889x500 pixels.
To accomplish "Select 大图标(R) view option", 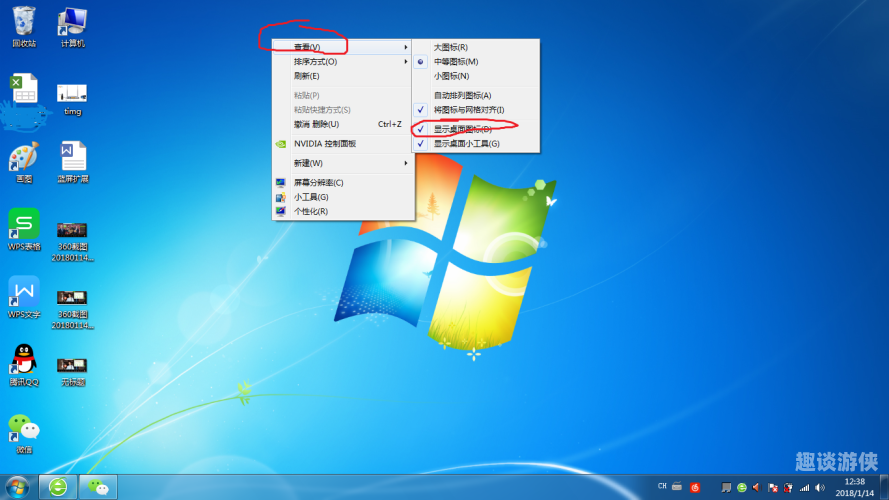I will (476, 47).
